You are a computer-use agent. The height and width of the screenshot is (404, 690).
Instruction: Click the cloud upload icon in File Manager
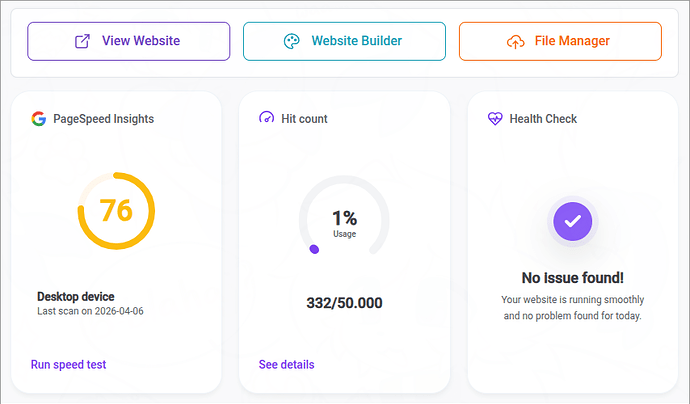516,41
